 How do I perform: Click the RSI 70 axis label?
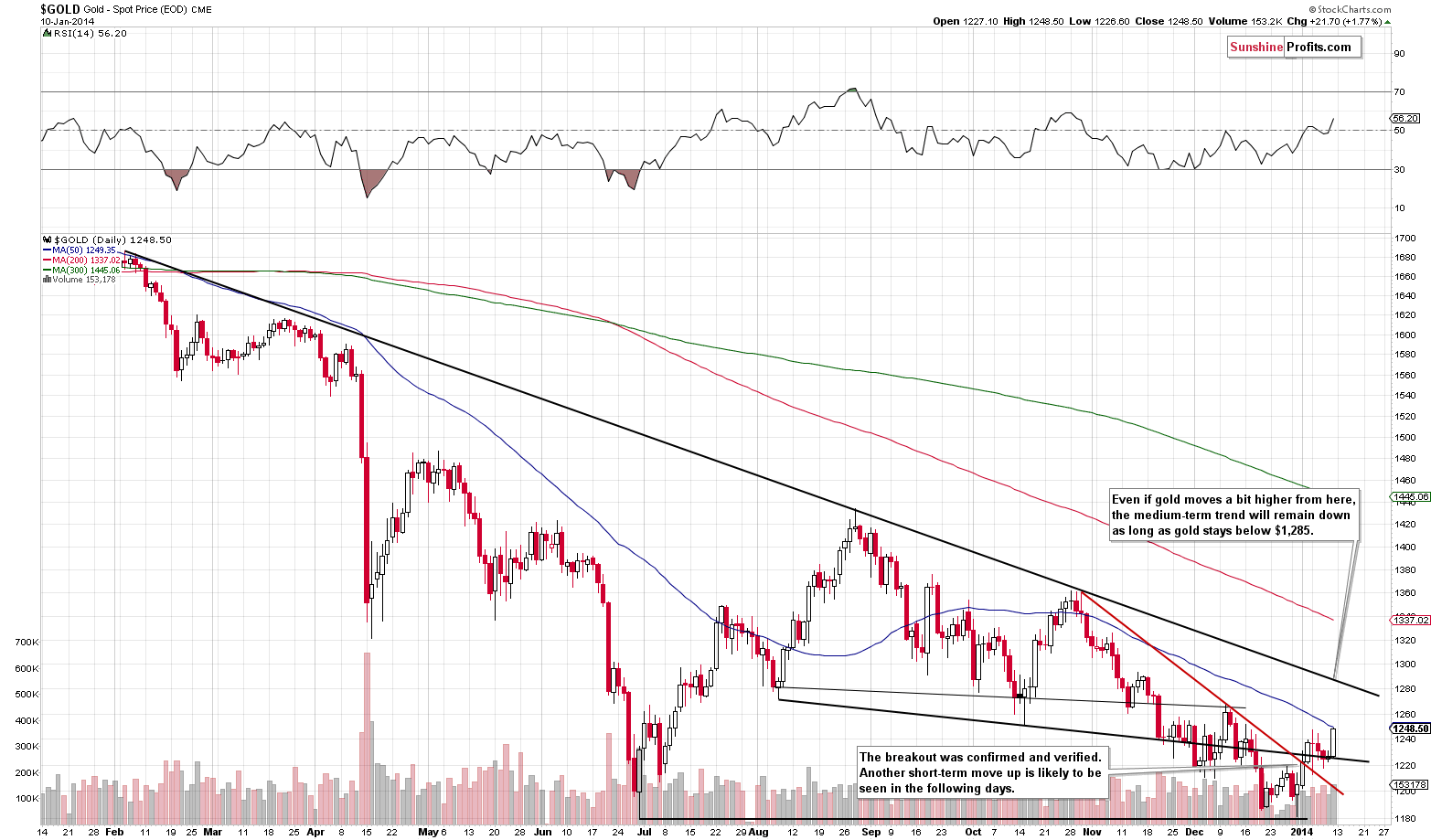point(1399,92)
